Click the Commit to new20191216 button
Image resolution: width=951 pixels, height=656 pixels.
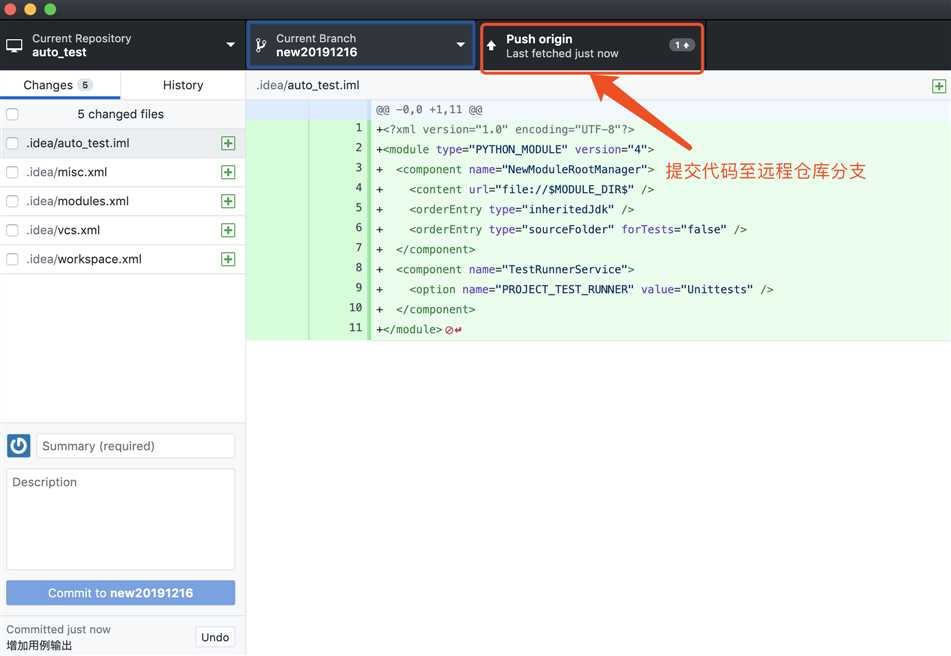point(121,593)
